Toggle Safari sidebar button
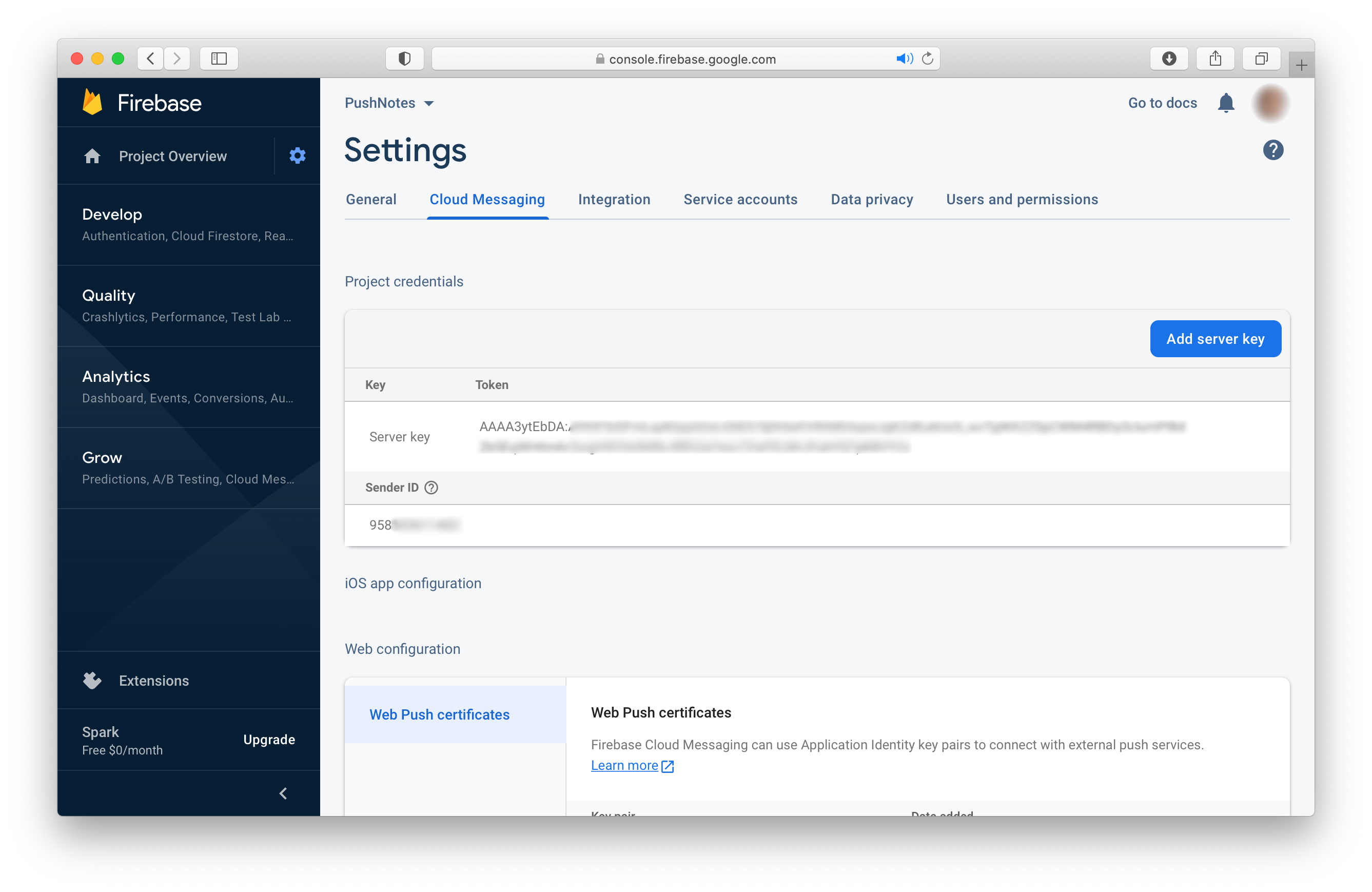1372x892 pixels. tap(219, 58)
